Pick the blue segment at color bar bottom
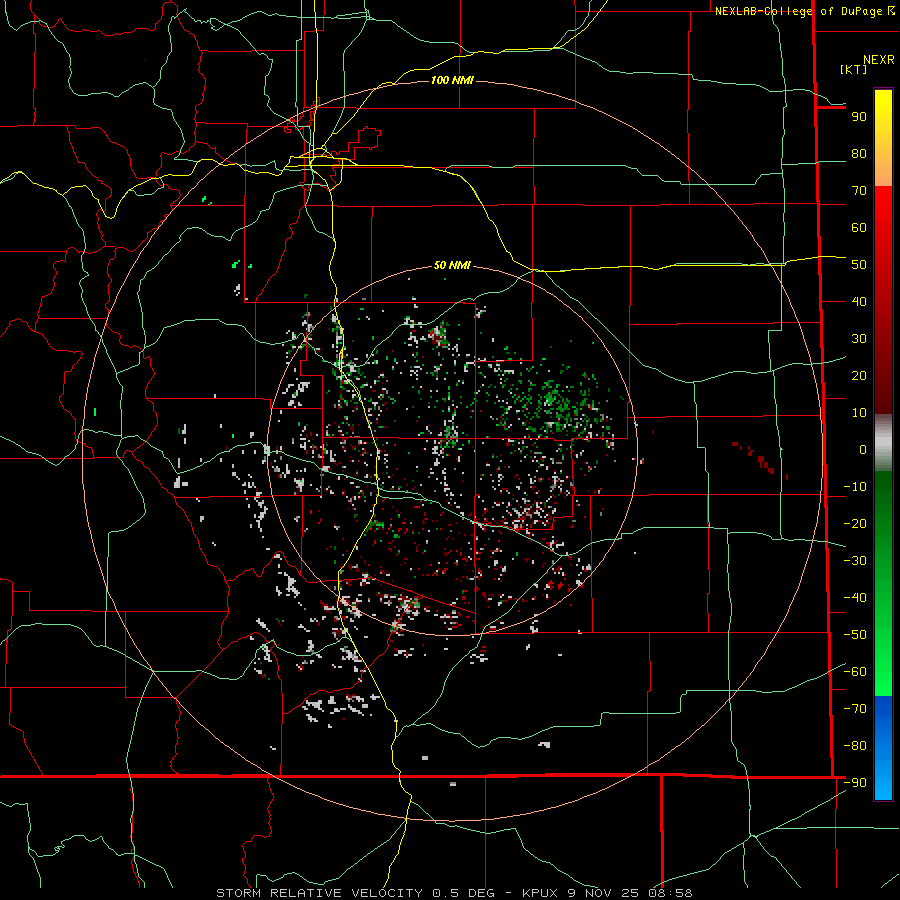Image resolution: width=900 pixels, height=900 pixels. [883, 748]
